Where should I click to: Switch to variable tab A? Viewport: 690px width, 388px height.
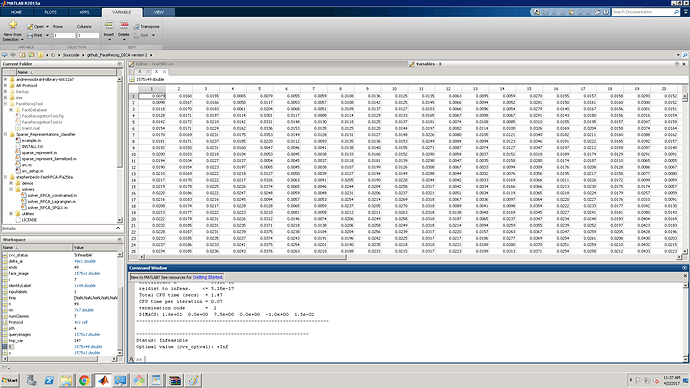(x=140, y=72)
